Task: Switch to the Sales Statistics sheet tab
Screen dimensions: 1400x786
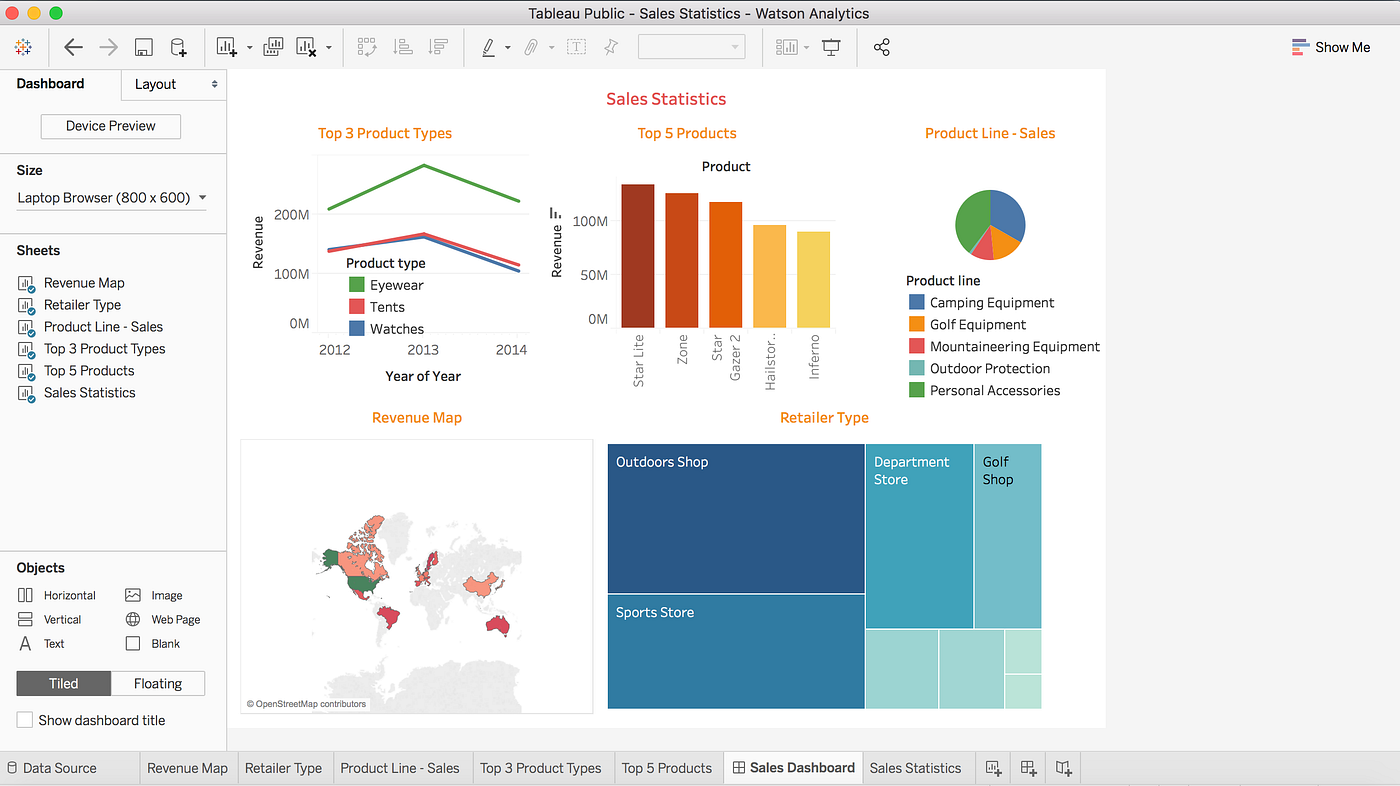Action: (x=915, y=768)
